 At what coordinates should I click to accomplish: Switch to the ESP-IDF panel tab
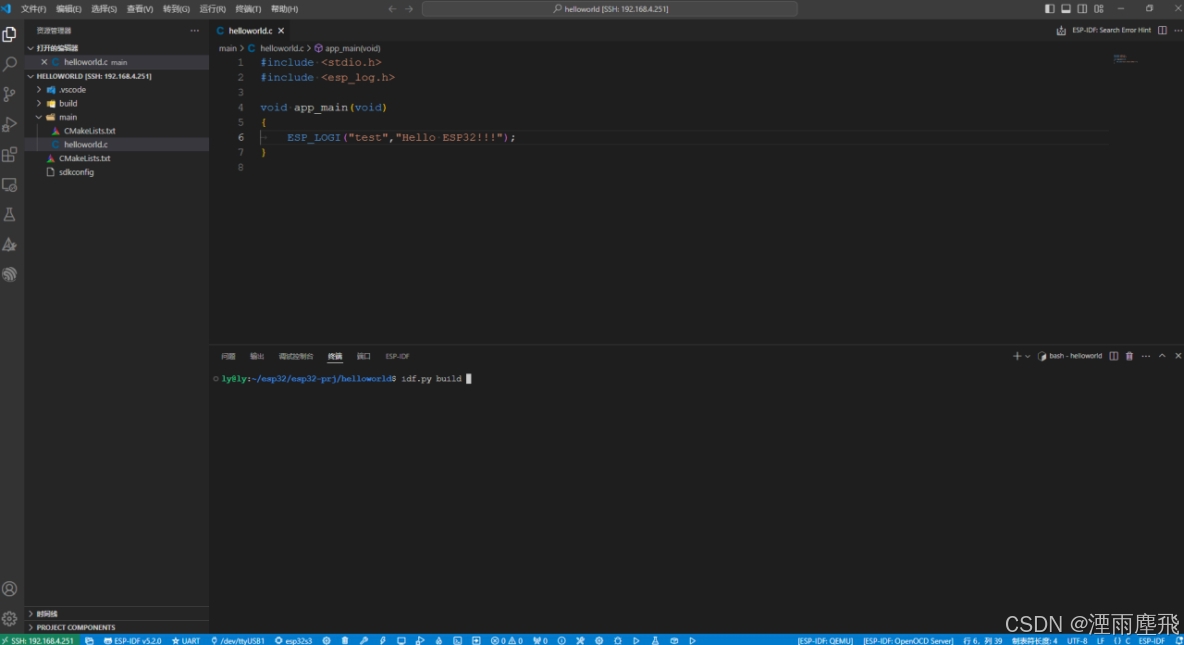click(x=397, y=356)
